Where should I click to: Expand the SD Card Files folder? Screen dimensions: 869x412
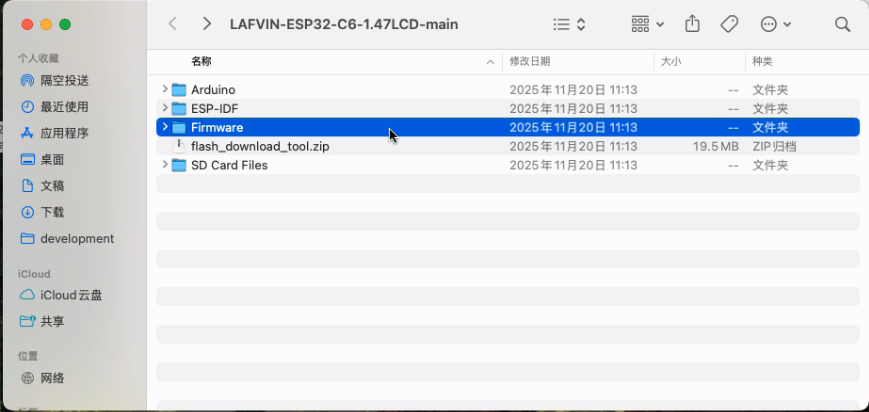(x=165, y=165)
